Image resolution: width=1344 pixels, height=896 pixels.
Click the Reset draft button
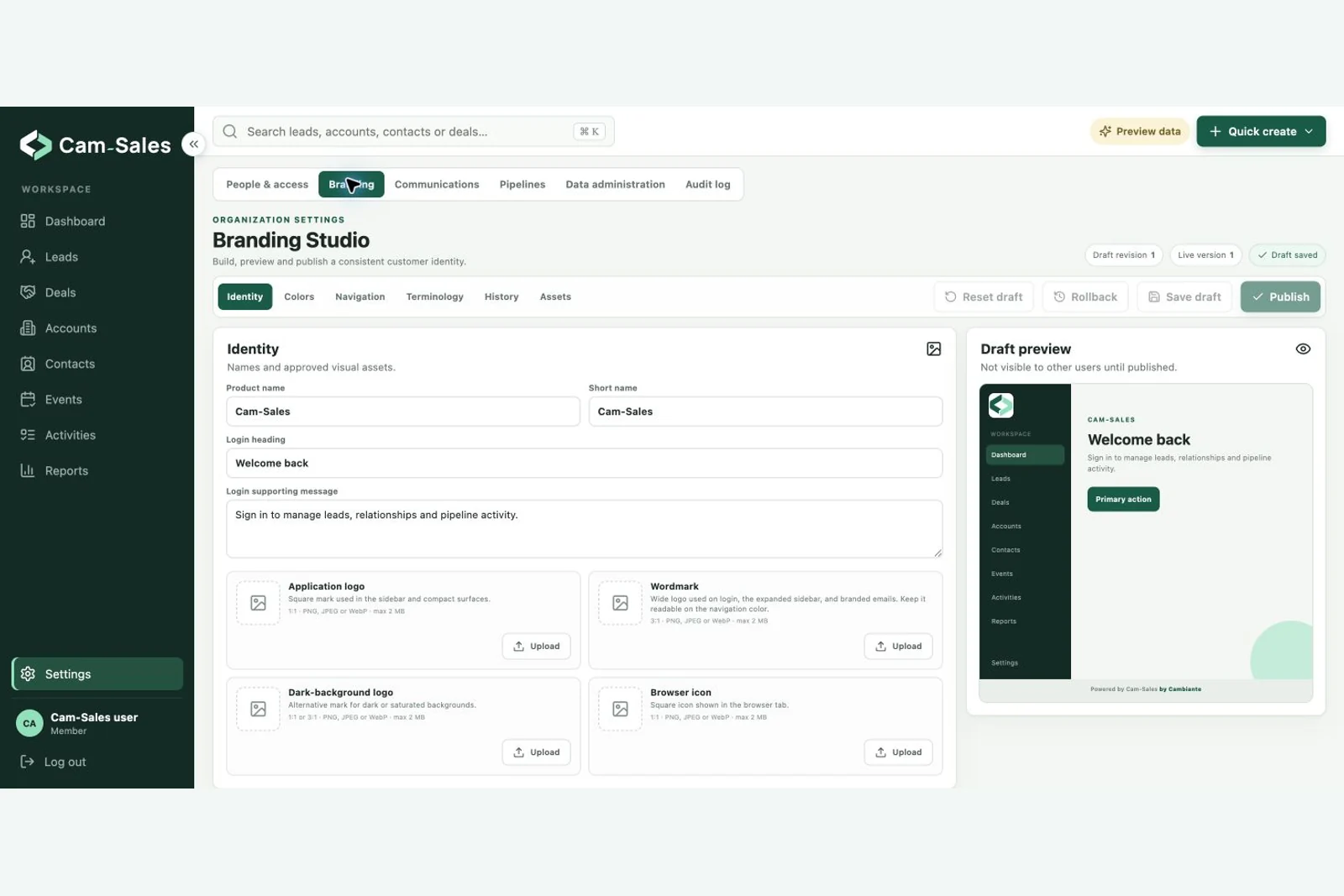984,296
